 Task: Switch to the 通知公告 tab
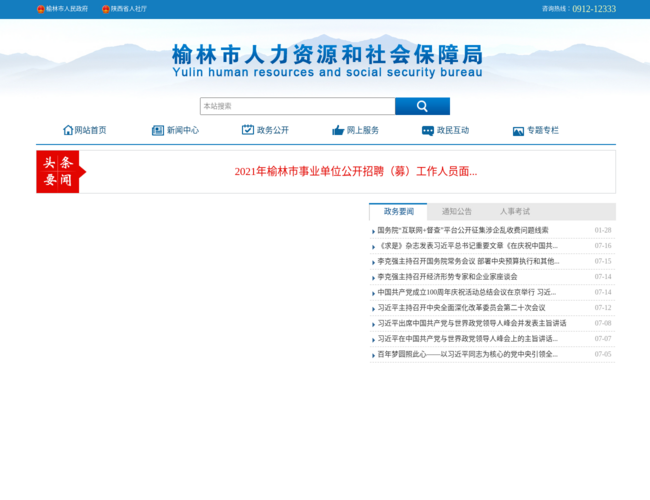coord(456,211)
